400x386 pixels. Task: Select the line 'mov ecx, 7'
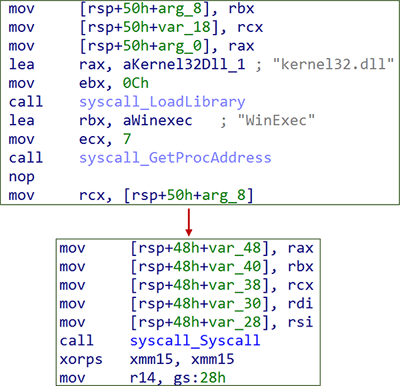(x=70, y=139)
